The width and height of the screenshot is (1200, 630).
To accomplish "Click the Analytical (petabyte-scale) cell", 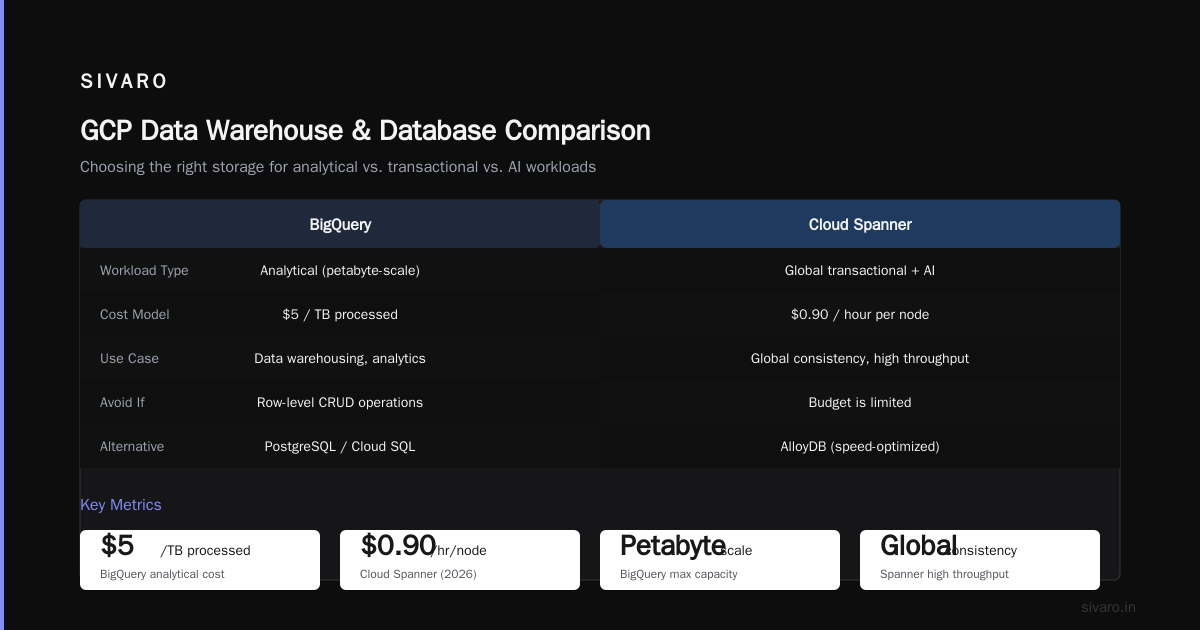I will click(340, 271).
